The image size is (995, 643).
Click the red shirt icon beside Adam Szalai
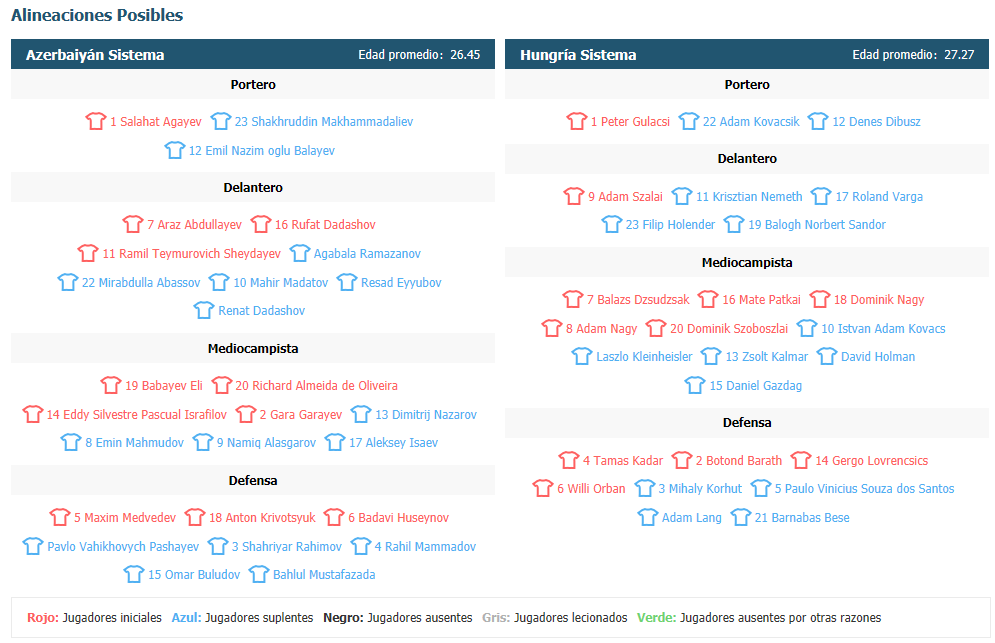point(574,196)
